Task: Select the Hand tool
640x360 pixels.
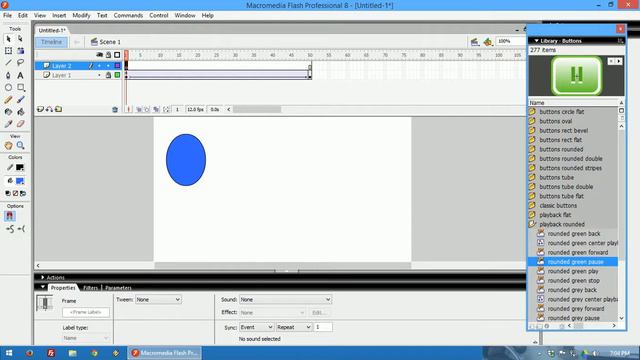Action: pyautogui.click(x=9, y=145)
